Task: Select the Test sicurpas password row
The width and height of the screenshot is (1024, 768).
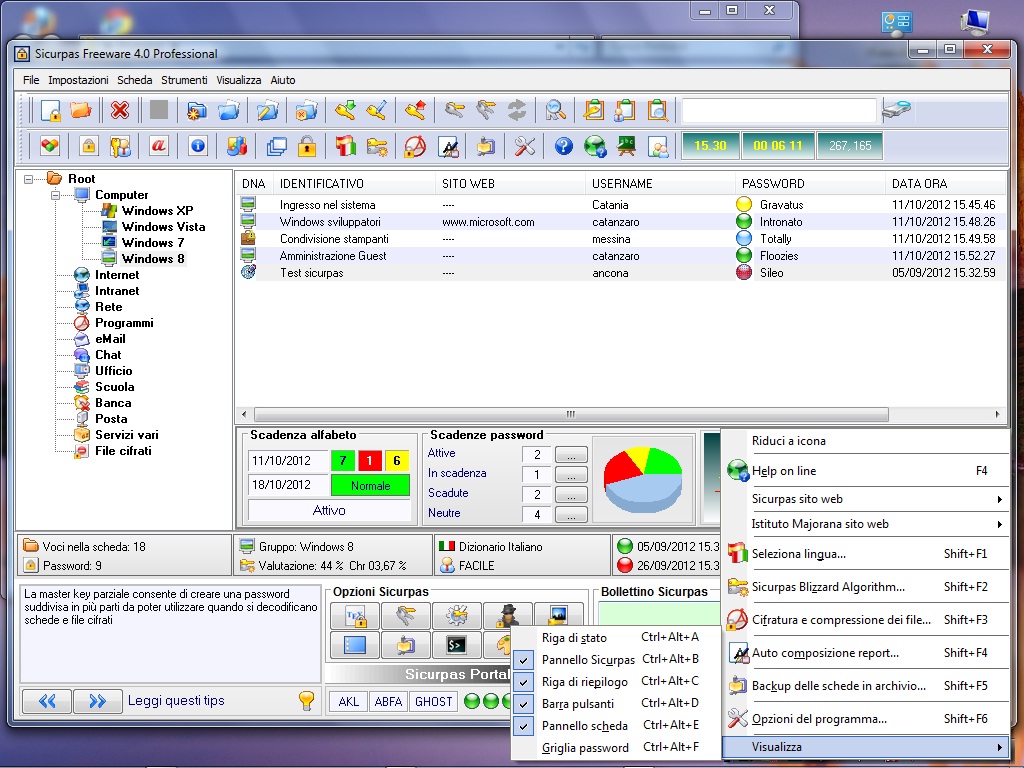Action: tap(620, 273)
